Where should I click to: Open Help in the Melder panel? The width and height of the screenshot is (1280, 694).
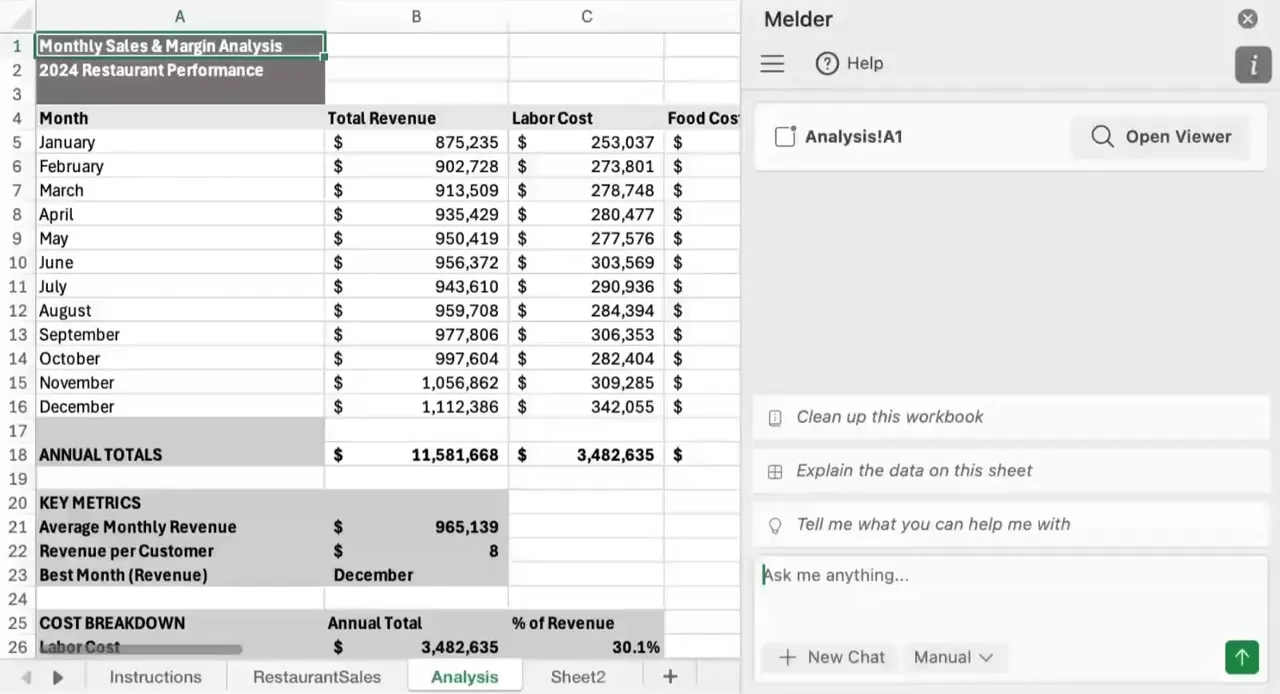(849, 63)
